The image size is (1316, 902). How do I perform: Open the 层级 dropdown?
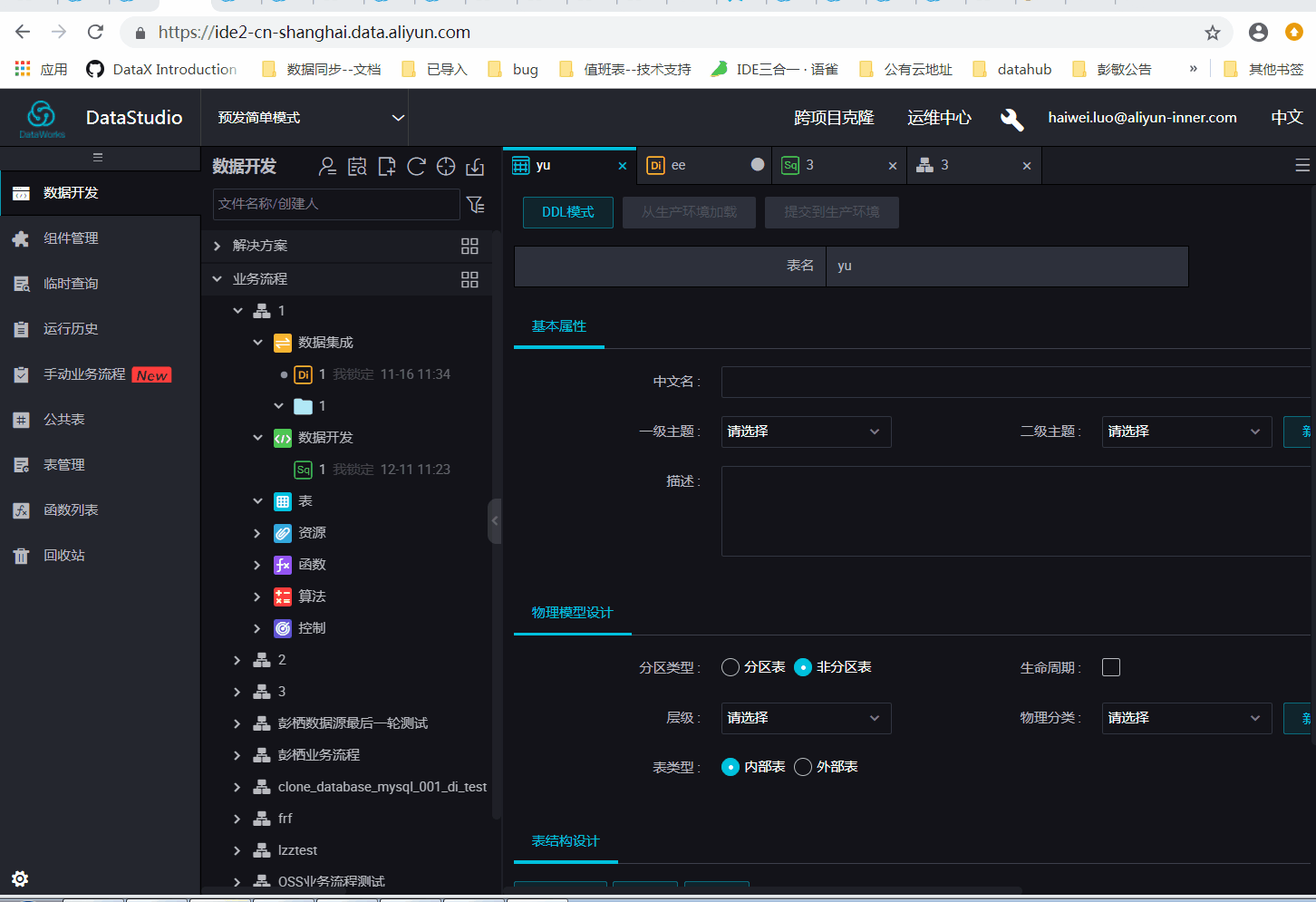pyautogui.click(x=807, y=718)
